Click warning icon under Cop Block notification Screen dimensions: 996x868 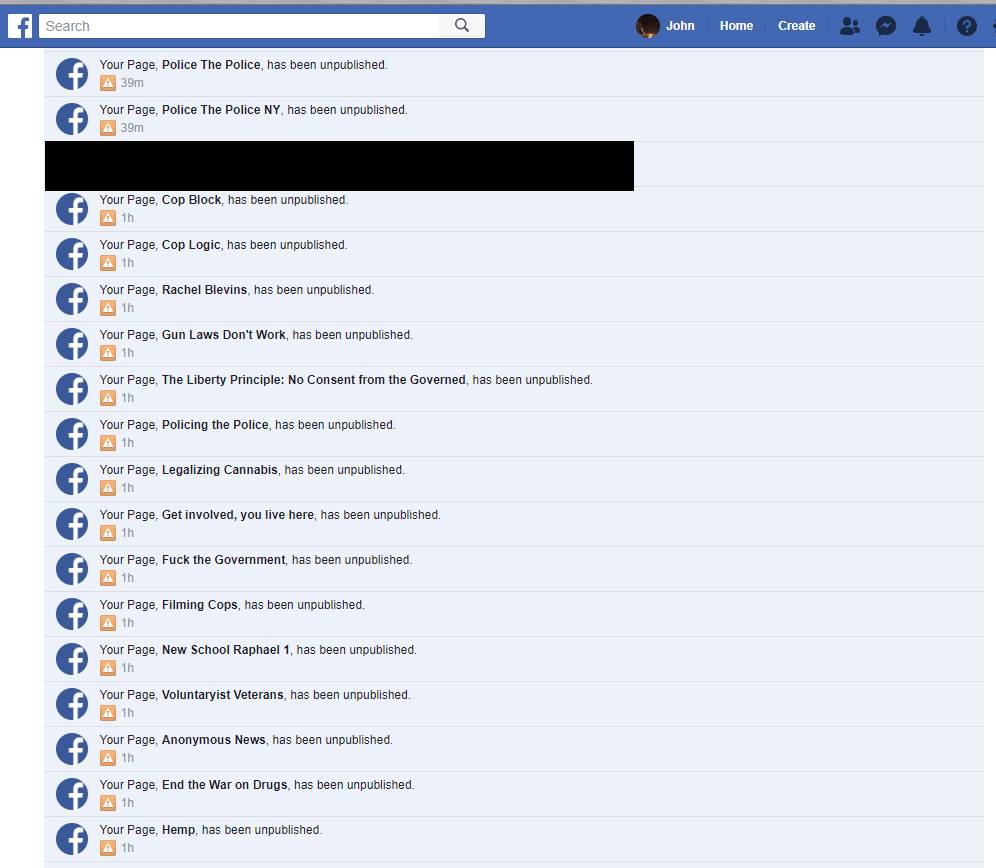(108, 218)
